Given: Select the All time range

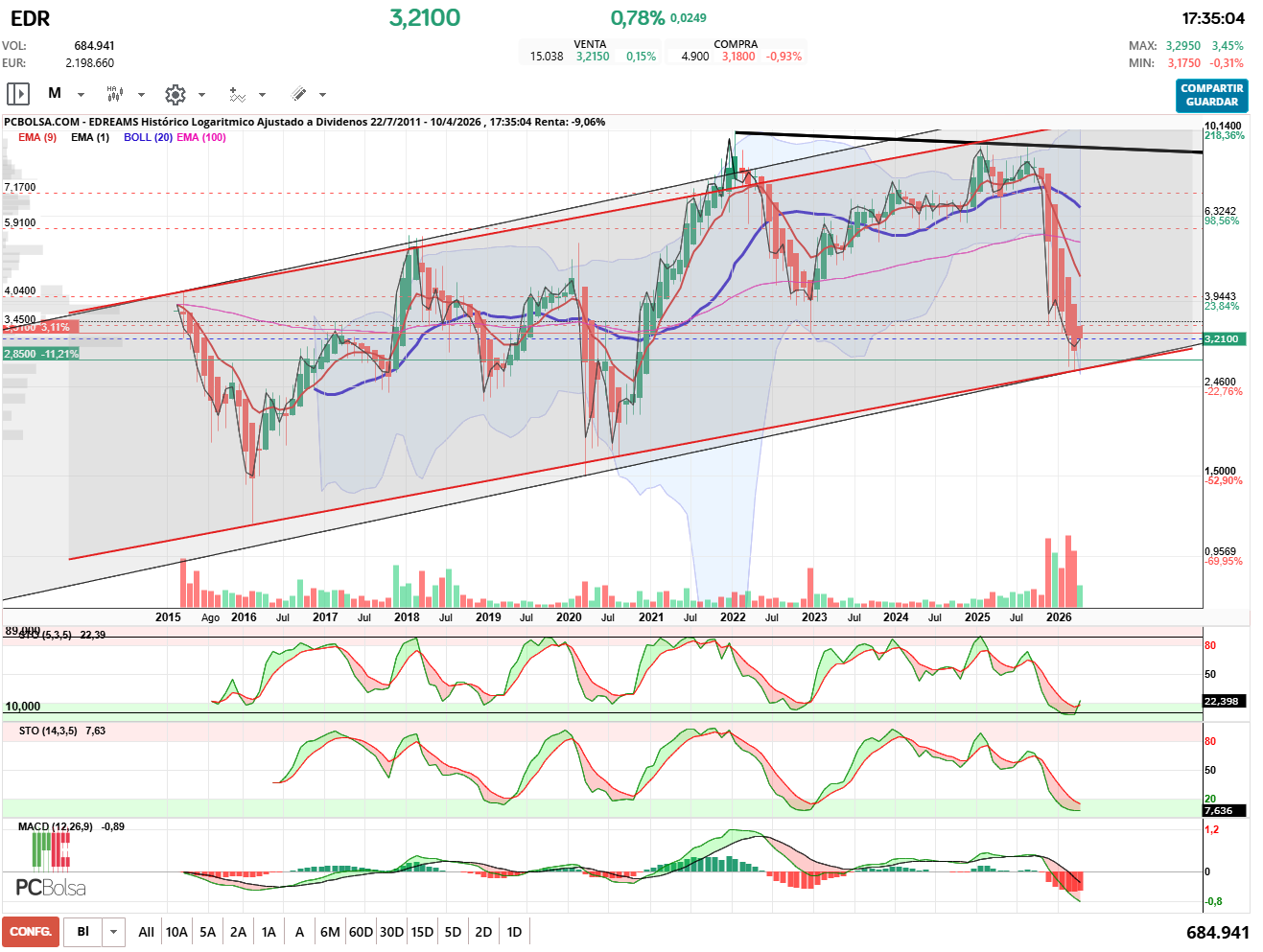Looking at the screenshot, I should tap(146, 932).
